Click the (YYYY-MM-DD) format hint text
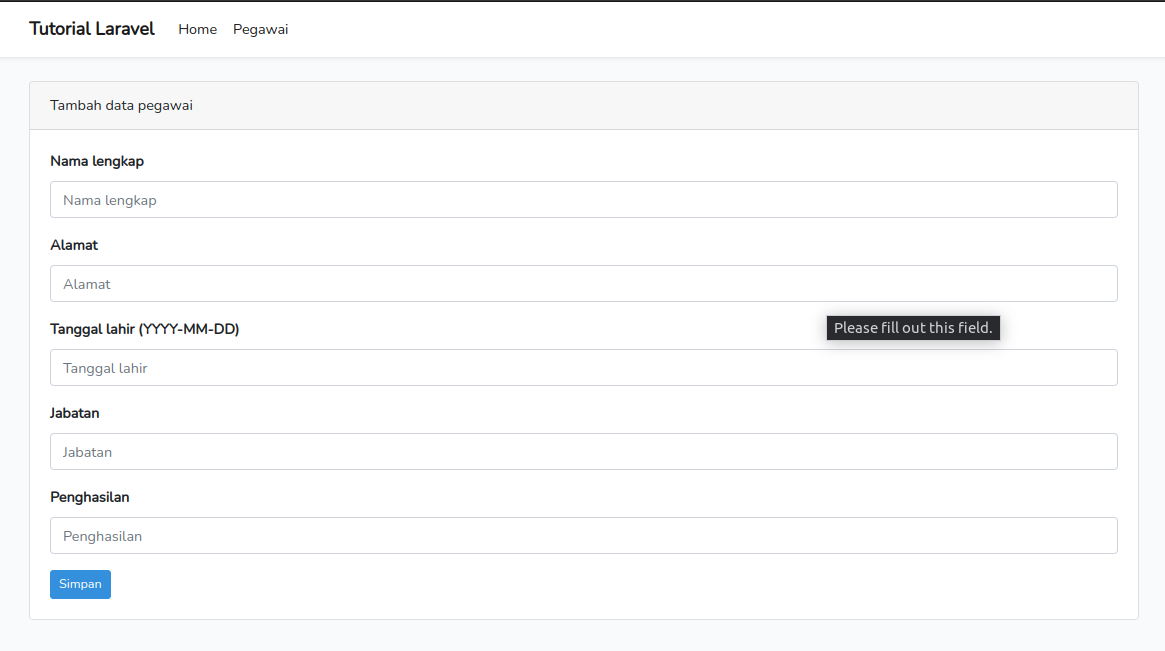This screenshot has height=651, width=1165. (189, 329)
